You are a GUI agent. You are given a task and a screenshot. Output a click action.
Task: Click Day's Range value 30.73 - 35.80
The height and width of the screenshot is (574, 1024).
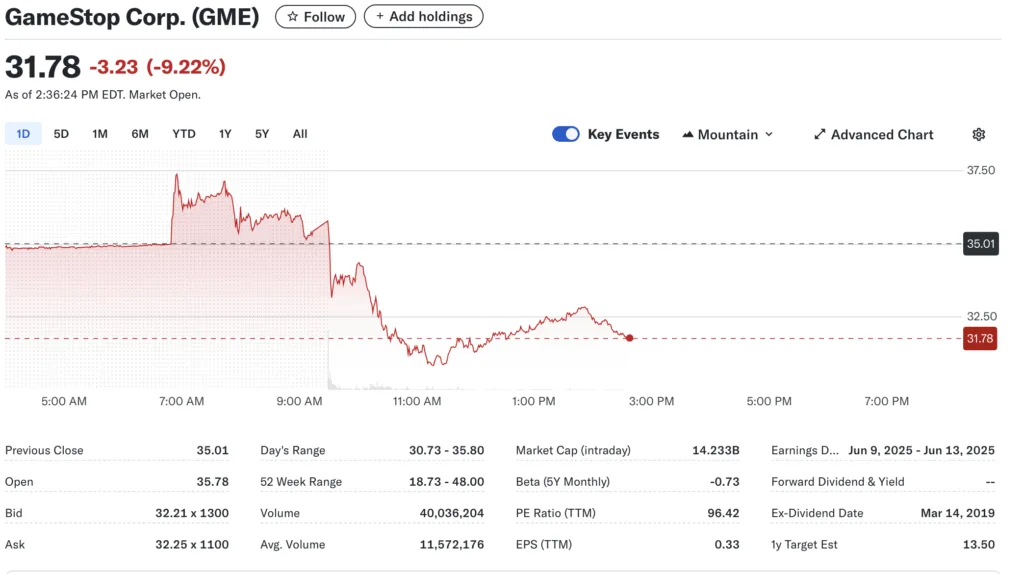(447, 451)
